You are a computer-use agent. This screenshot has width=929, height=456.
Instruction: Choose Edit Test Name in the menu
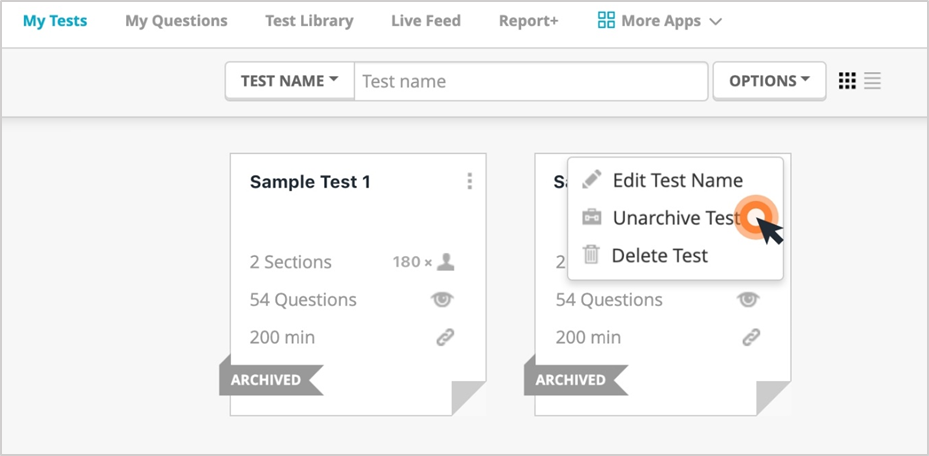675,180
